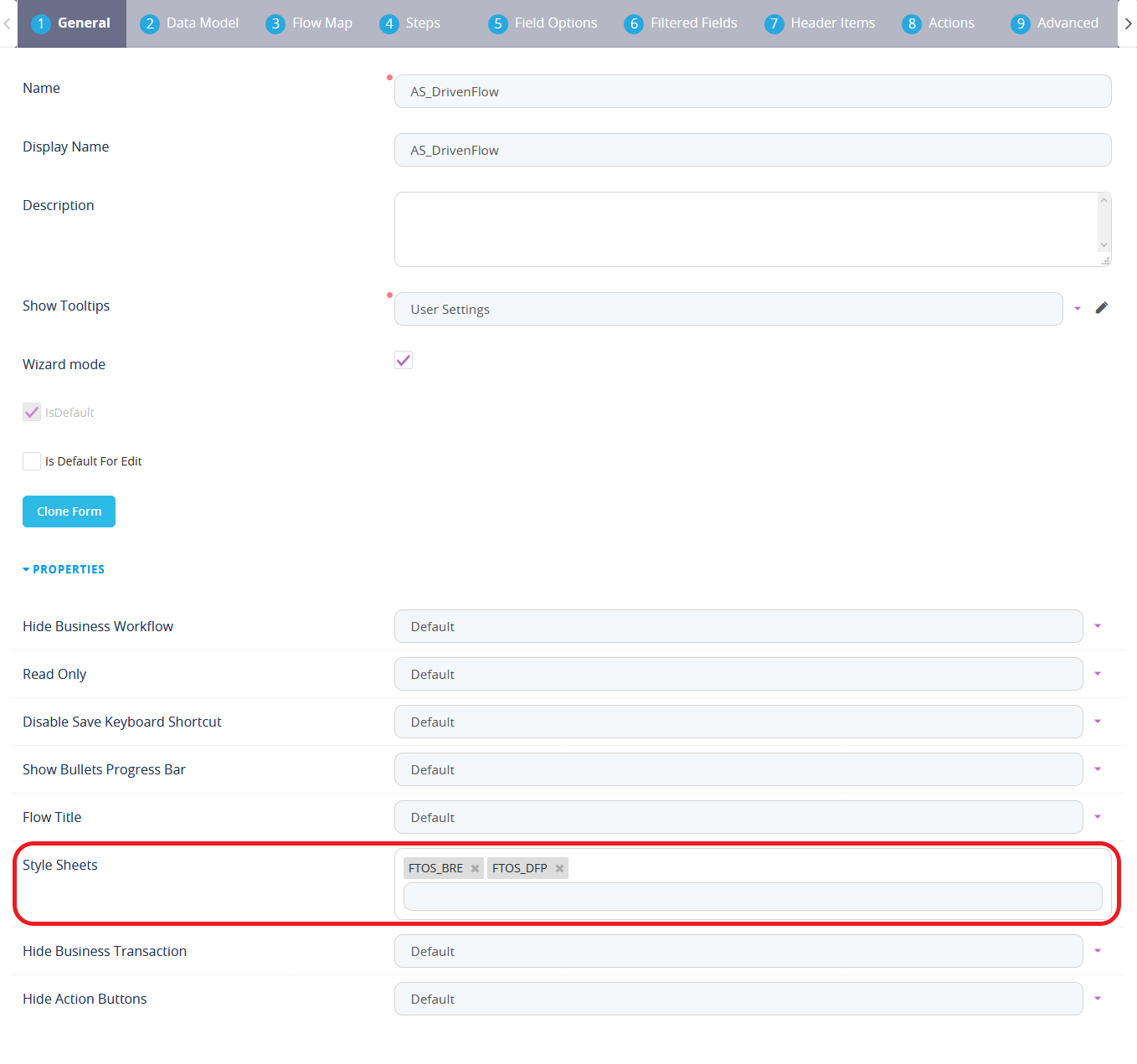Go to the Field Options tab
The image size is (1137, 1064).
click(x=543, y=23)
